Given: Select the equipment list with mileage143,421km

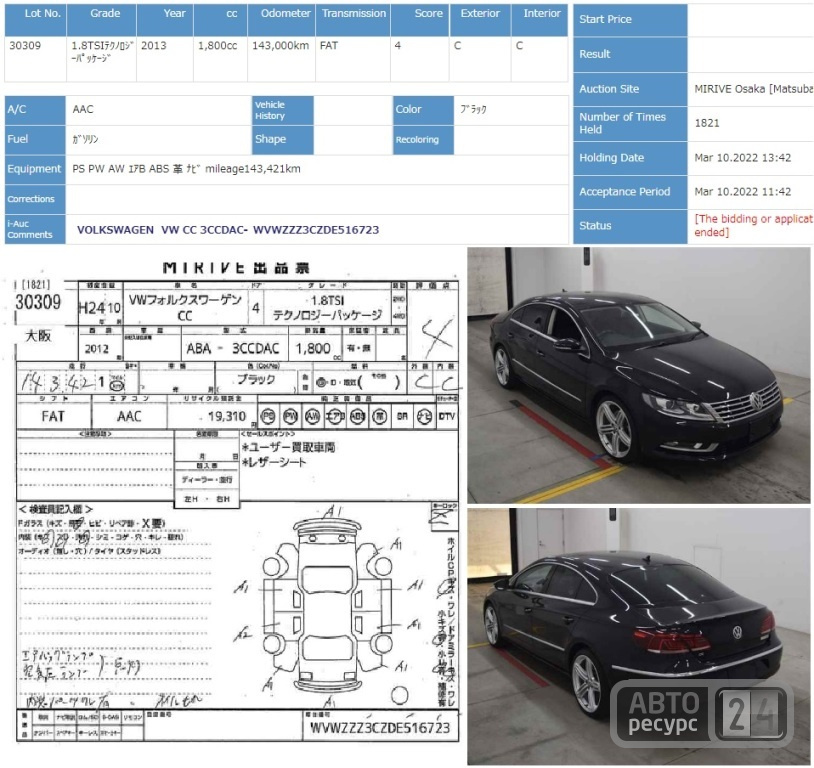Looking at the screenshot, I should coord(186,169).
